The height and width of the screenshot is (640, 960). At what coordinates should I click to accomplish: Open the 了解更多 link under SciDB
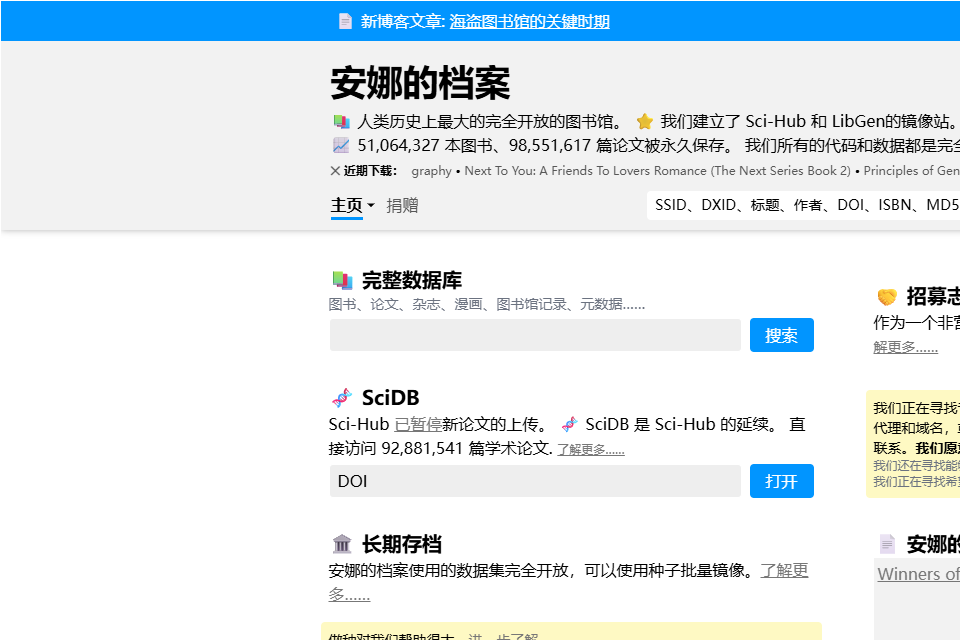591,450
